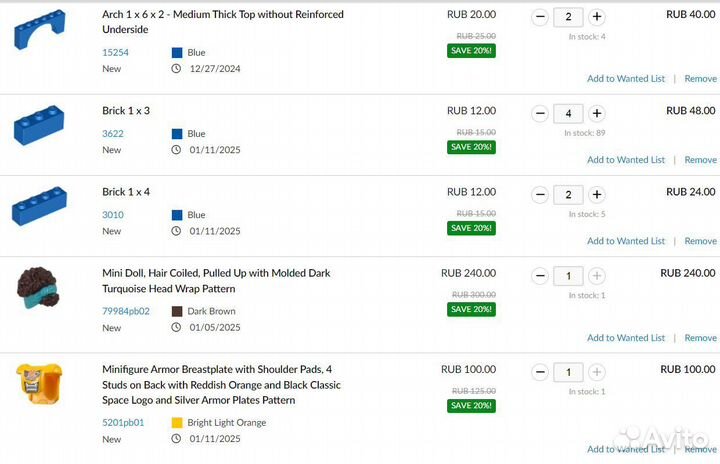
Task: Click the Bright Light Orange color swatch
Action: [177, 423]
